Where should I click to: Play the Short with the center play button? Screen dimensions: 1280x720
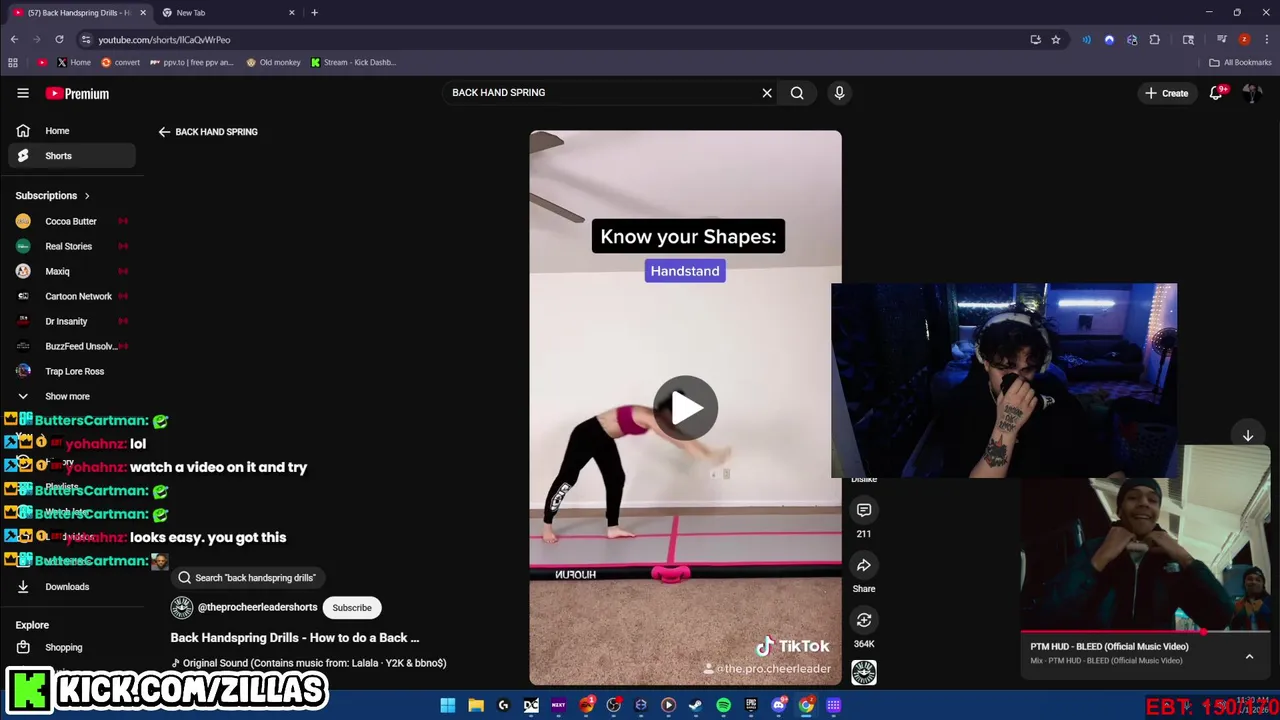tap(685, 408)
